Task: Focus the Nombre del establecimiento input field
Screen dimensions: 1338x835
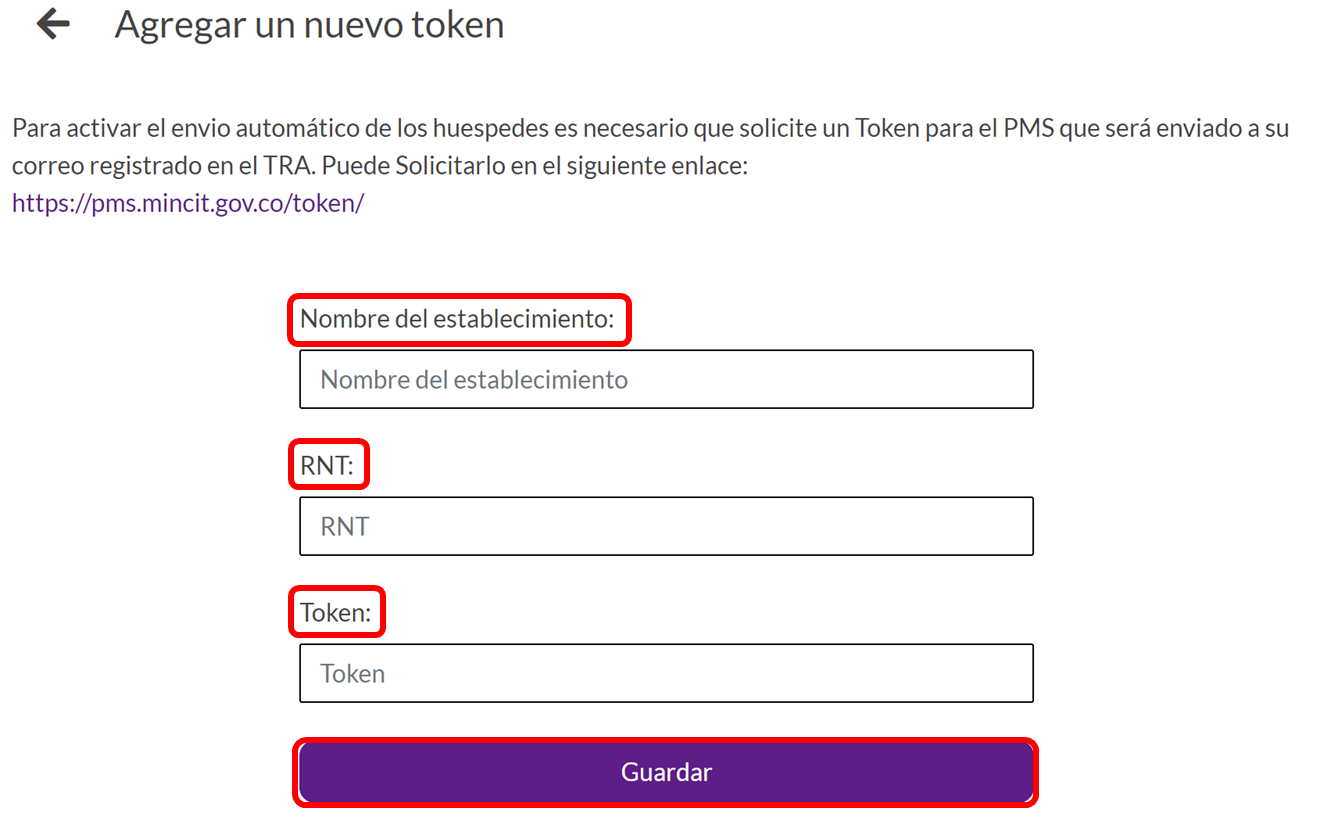Action: pyautogui.click(x=666, y=379)
